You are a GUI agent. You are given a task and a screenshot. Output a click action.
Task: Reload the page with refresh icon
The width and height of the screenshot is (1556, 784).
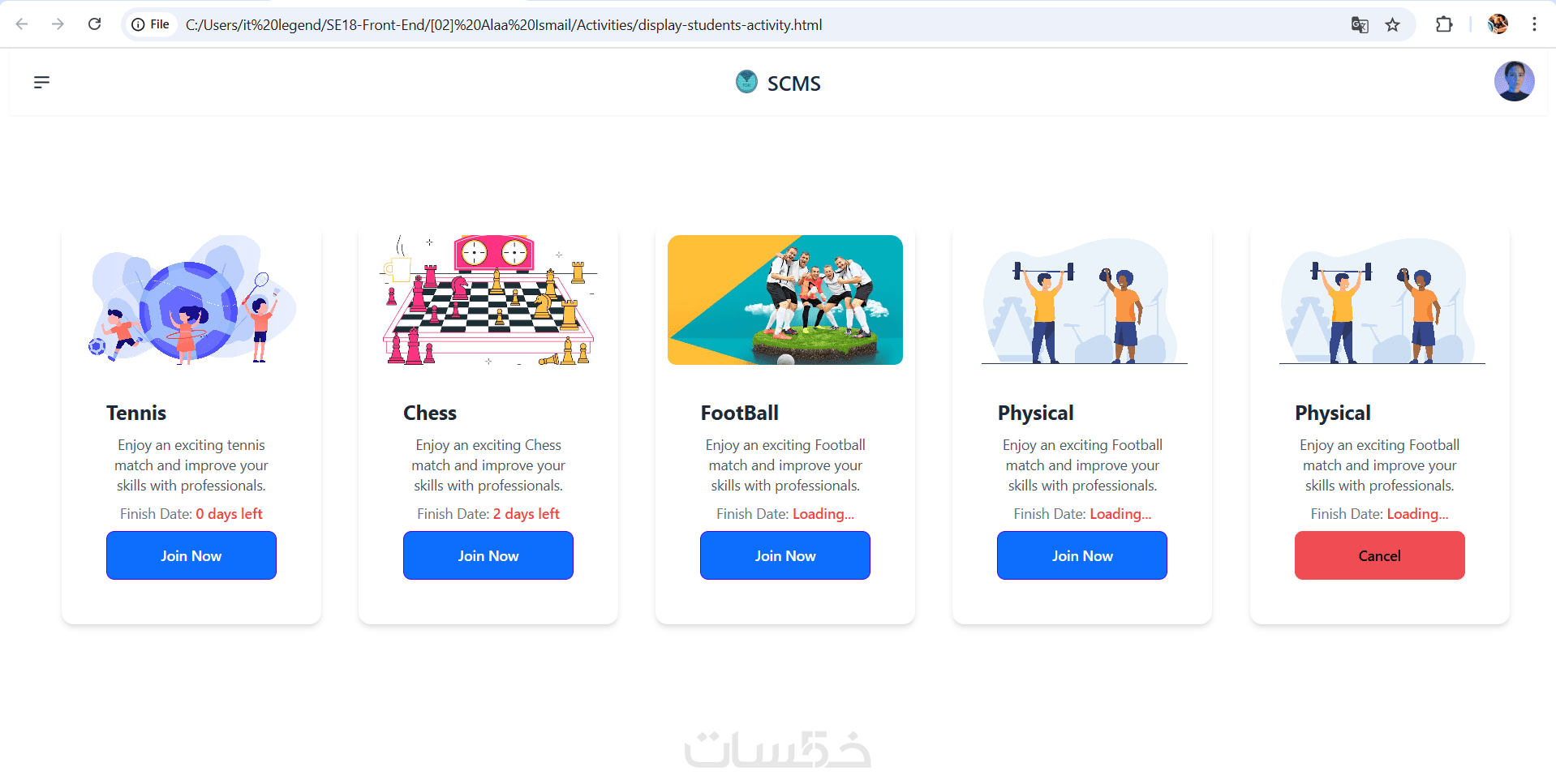(x=95, y=24)
